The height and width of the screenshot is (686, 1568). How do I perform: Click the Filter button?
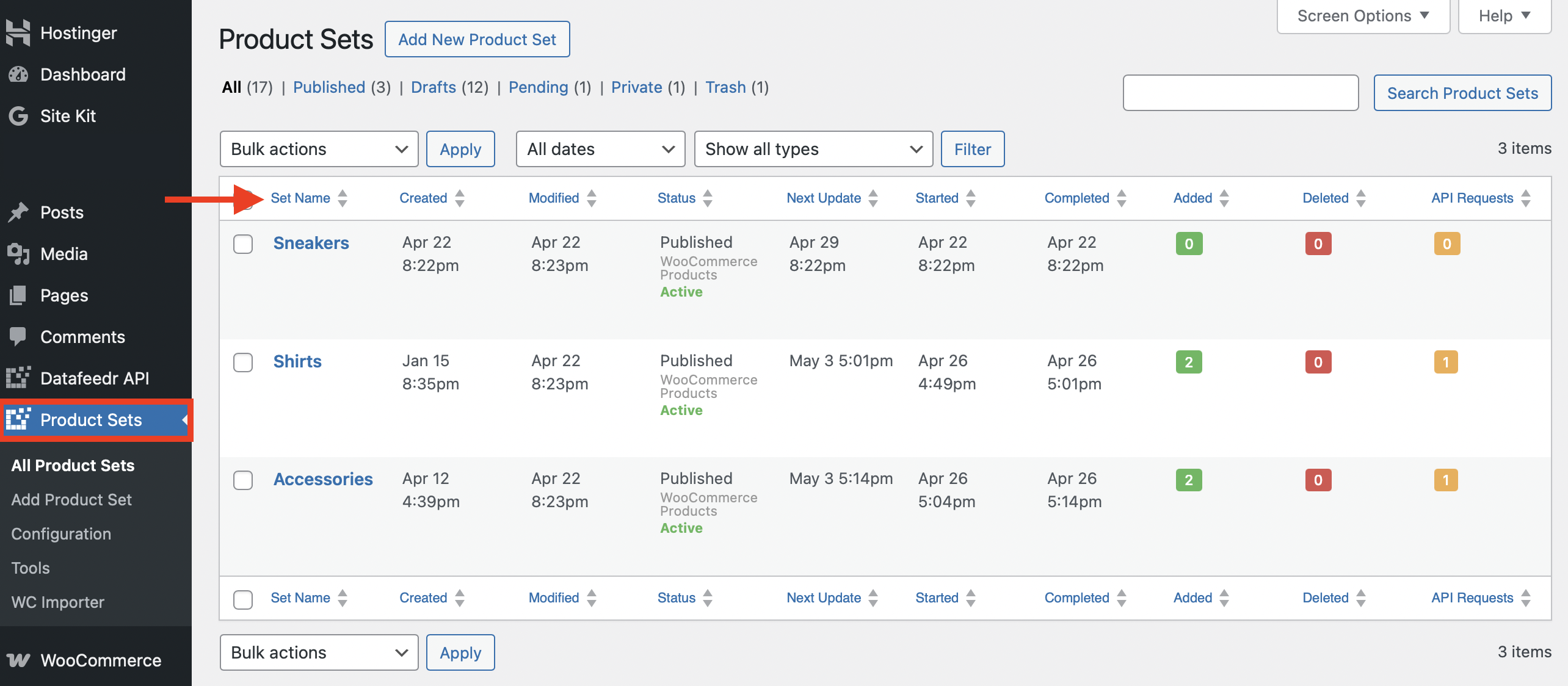[973, 149]
